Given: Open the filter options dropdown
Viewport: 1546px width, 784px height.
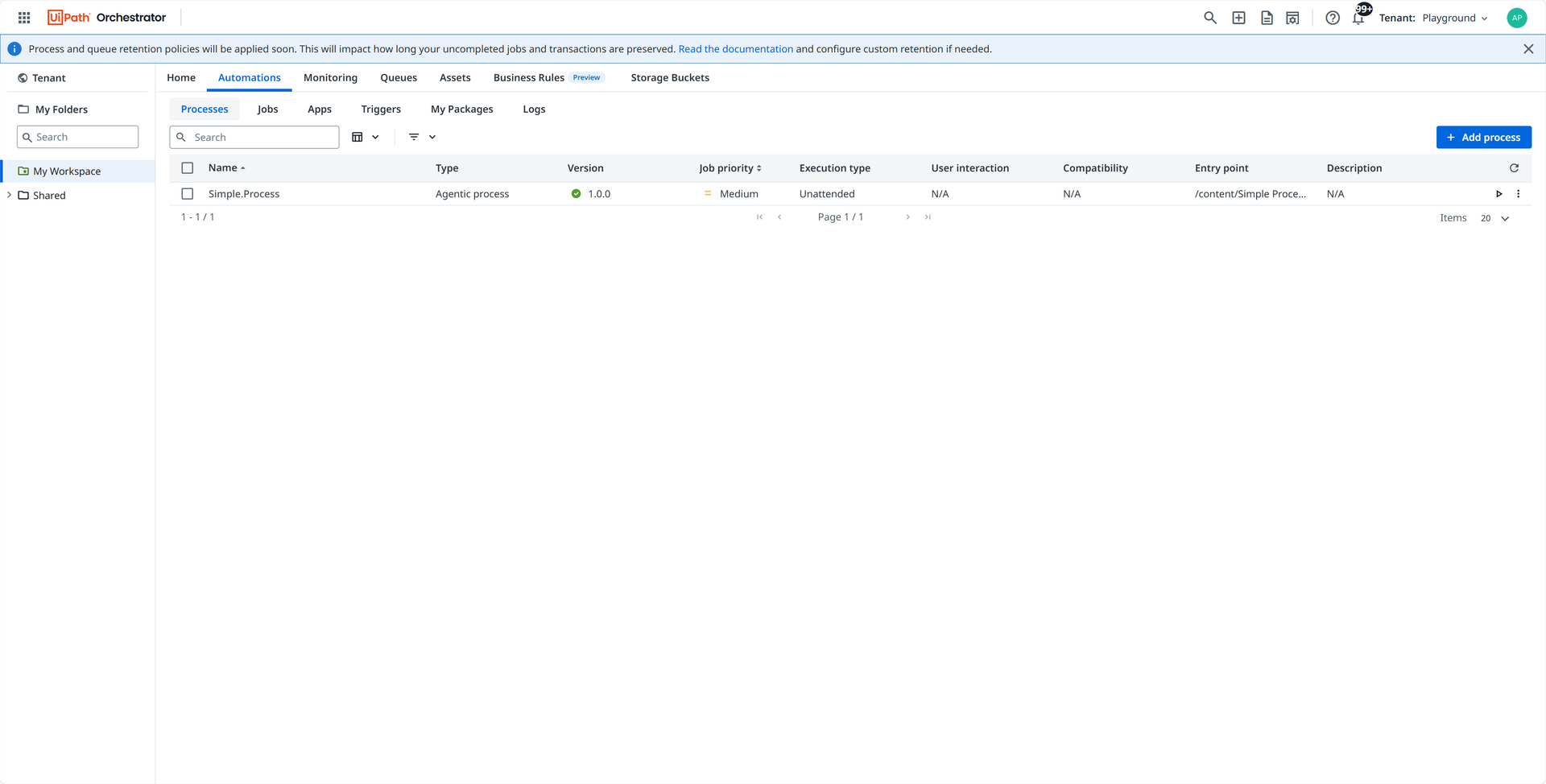Looking at the screenshot, I should click(x=422, y=138).
